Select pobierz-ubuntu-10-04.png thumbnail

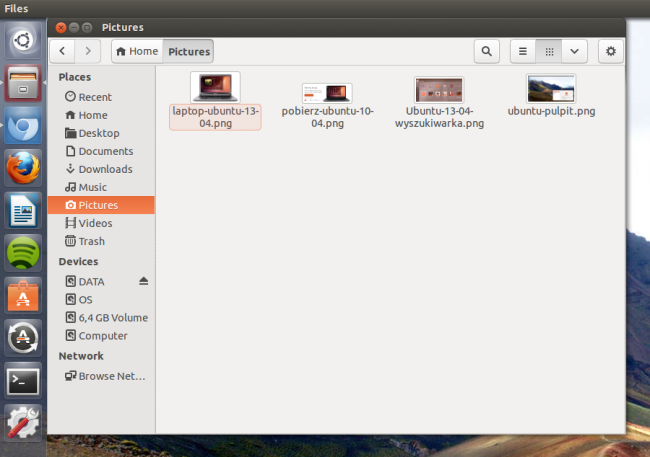[x=327, y=93]
